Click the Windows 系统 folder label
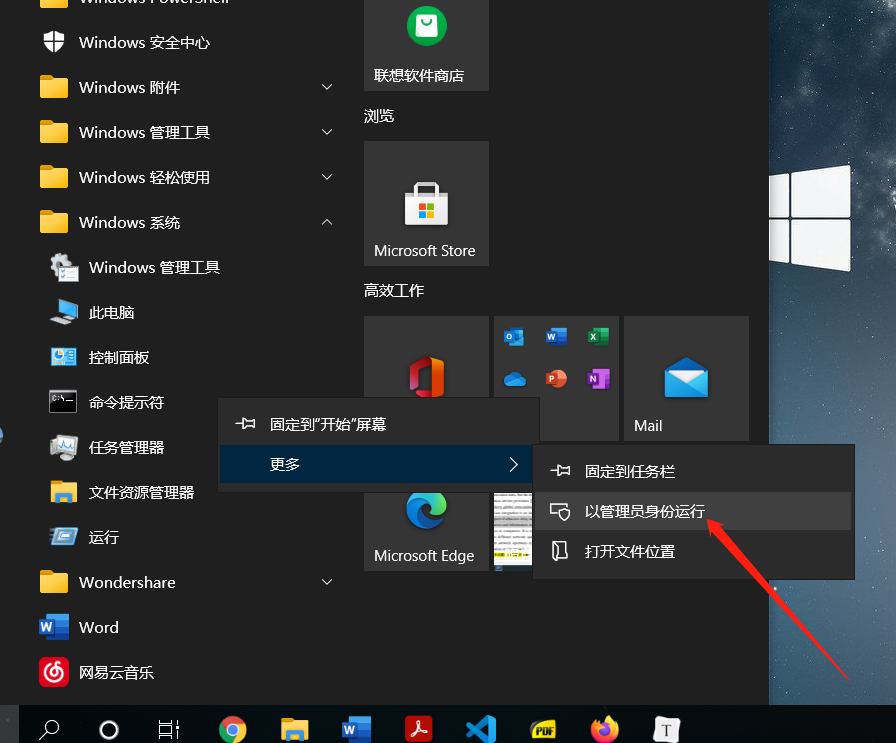The image size is (896, 743). pyautogui.click(x=129, y=222)
